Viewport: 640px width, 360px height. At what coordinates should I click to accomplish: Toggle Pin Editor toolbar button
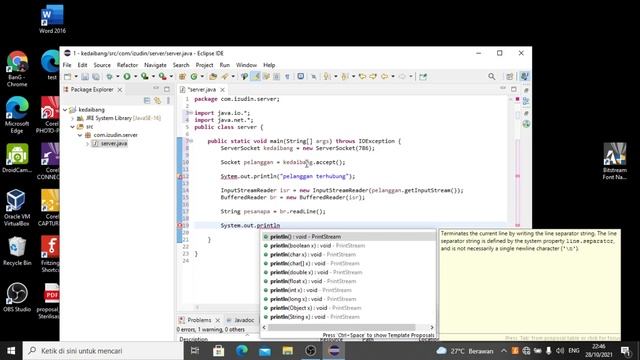click(423, 76)
